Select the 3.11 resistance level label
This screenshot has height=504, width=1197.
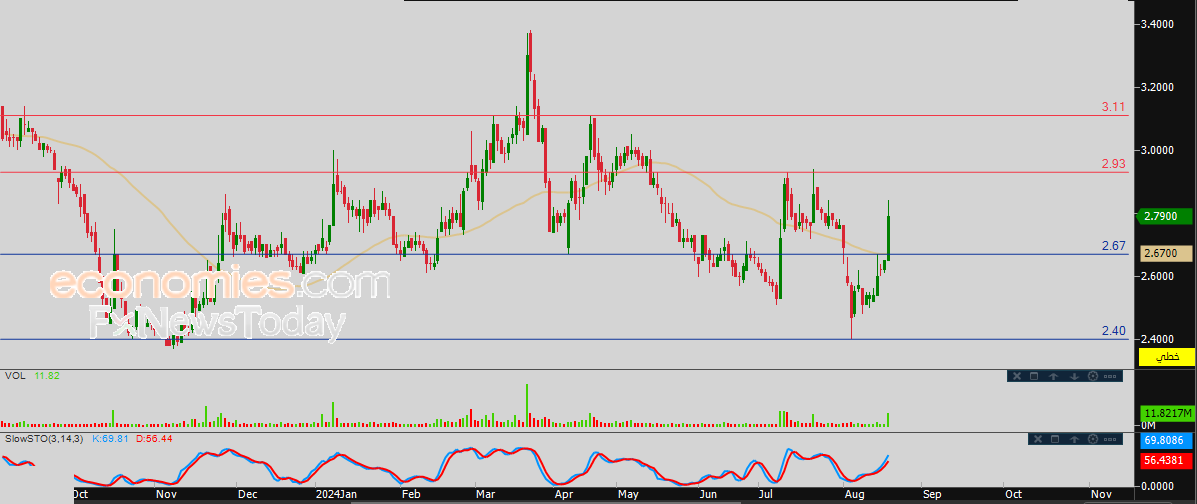coord(1114,108)
